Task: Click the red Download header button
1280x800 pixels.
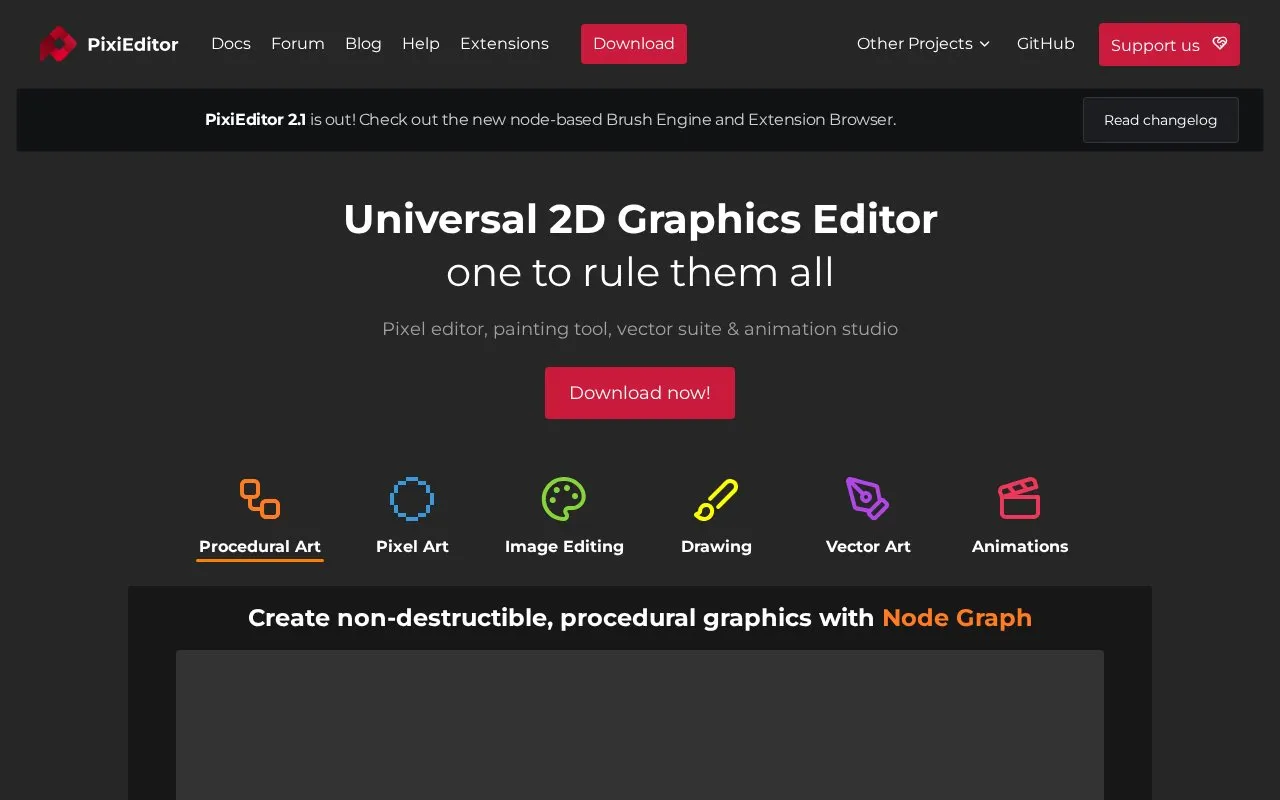Action: [x=634, y=44]
